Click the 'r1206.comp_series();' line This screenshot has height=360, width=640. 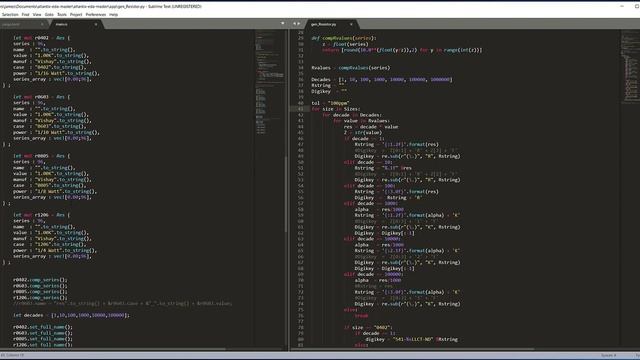click(40, 298)
